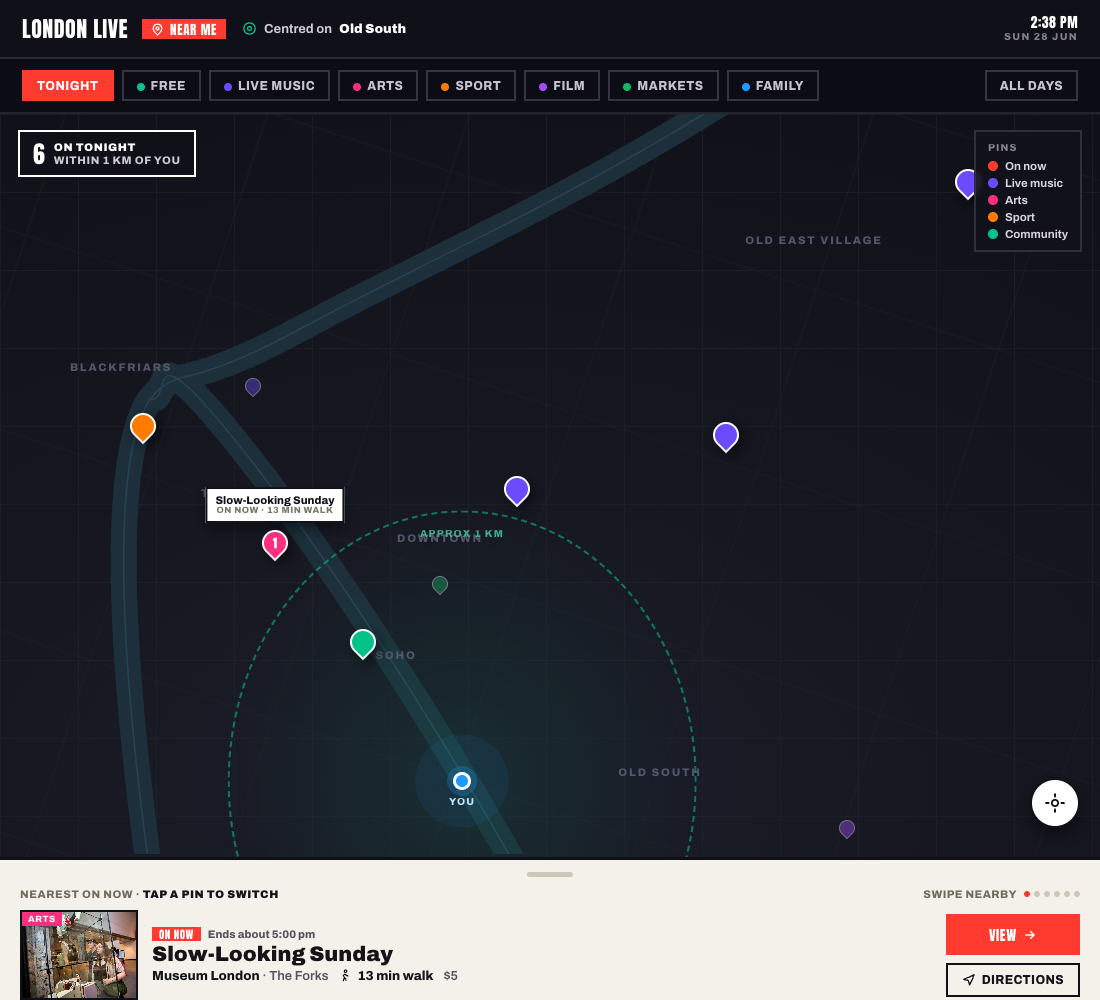Toggle the Near Me location button

(x=184, y=29)
